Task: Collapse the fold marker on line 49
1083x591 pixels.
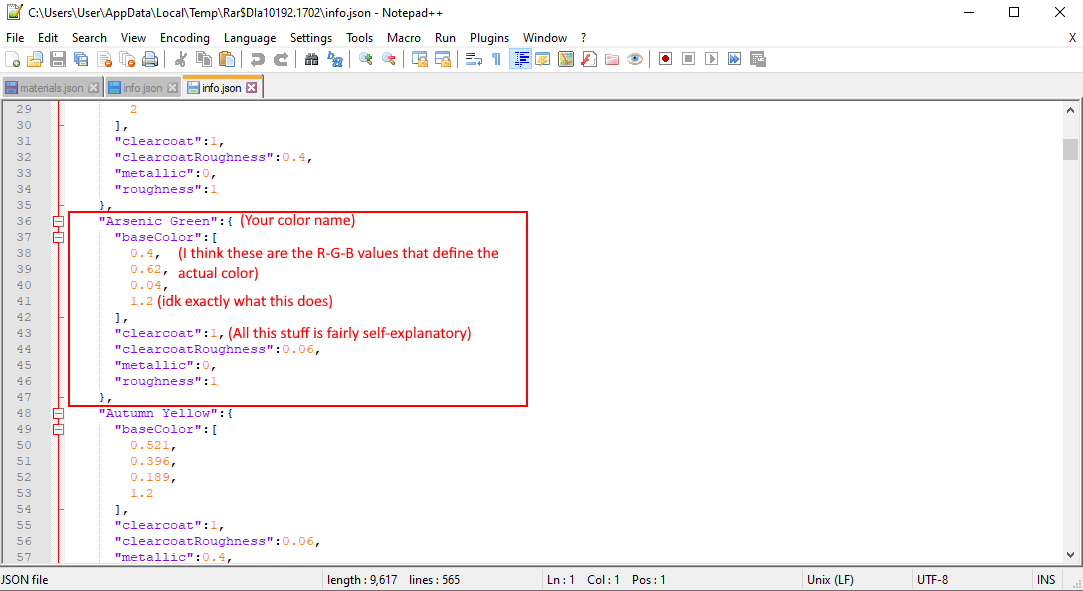Action: 59,429
